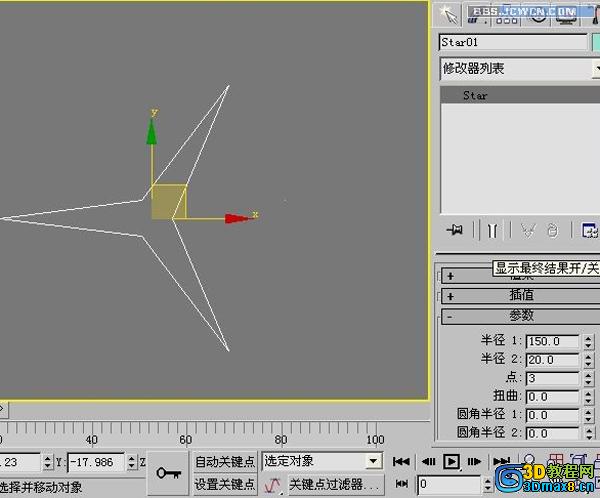
Task: Click the teal object color swatch
Action: [x=596, y=42]
